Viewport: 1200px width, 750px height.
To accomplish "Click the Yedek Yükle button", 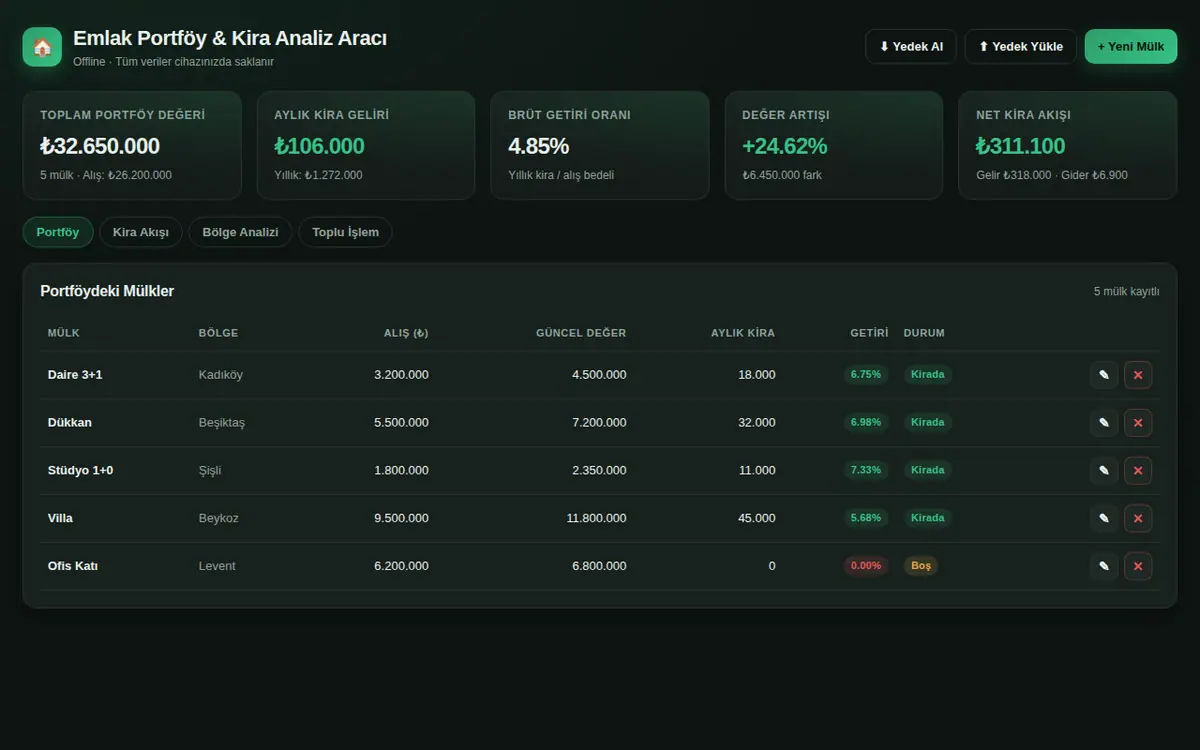I will pos(1021,47).
